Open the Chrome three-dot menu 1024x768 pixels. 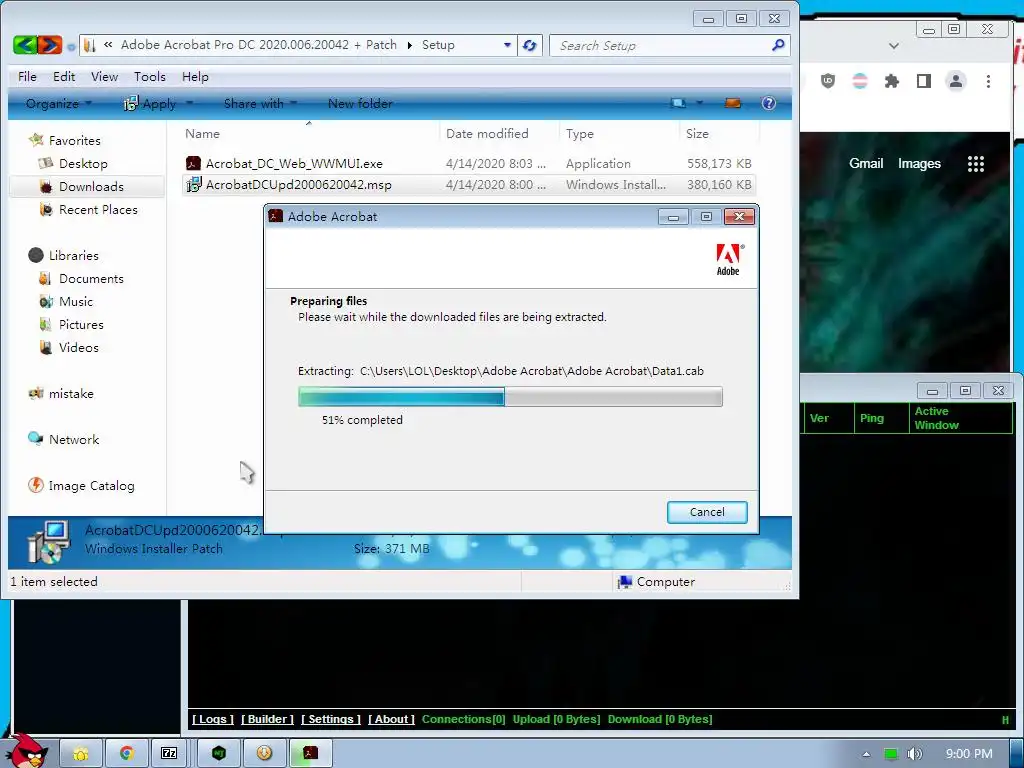(988, 81)
